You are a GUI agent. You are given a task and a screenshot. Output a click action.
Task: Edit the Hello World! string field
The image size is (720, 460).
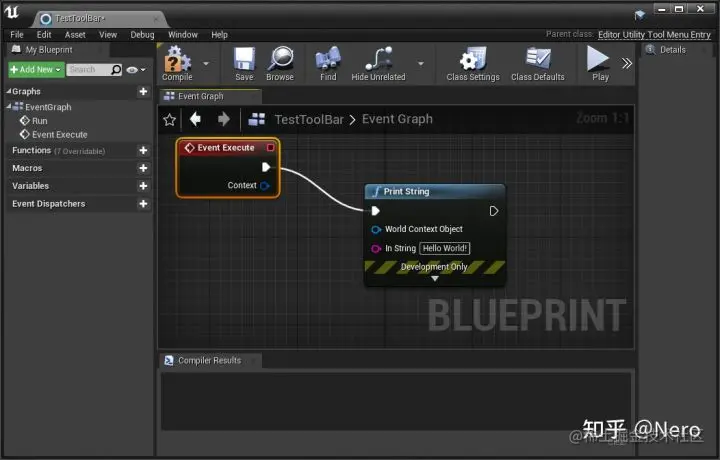[x=444, y=248]
